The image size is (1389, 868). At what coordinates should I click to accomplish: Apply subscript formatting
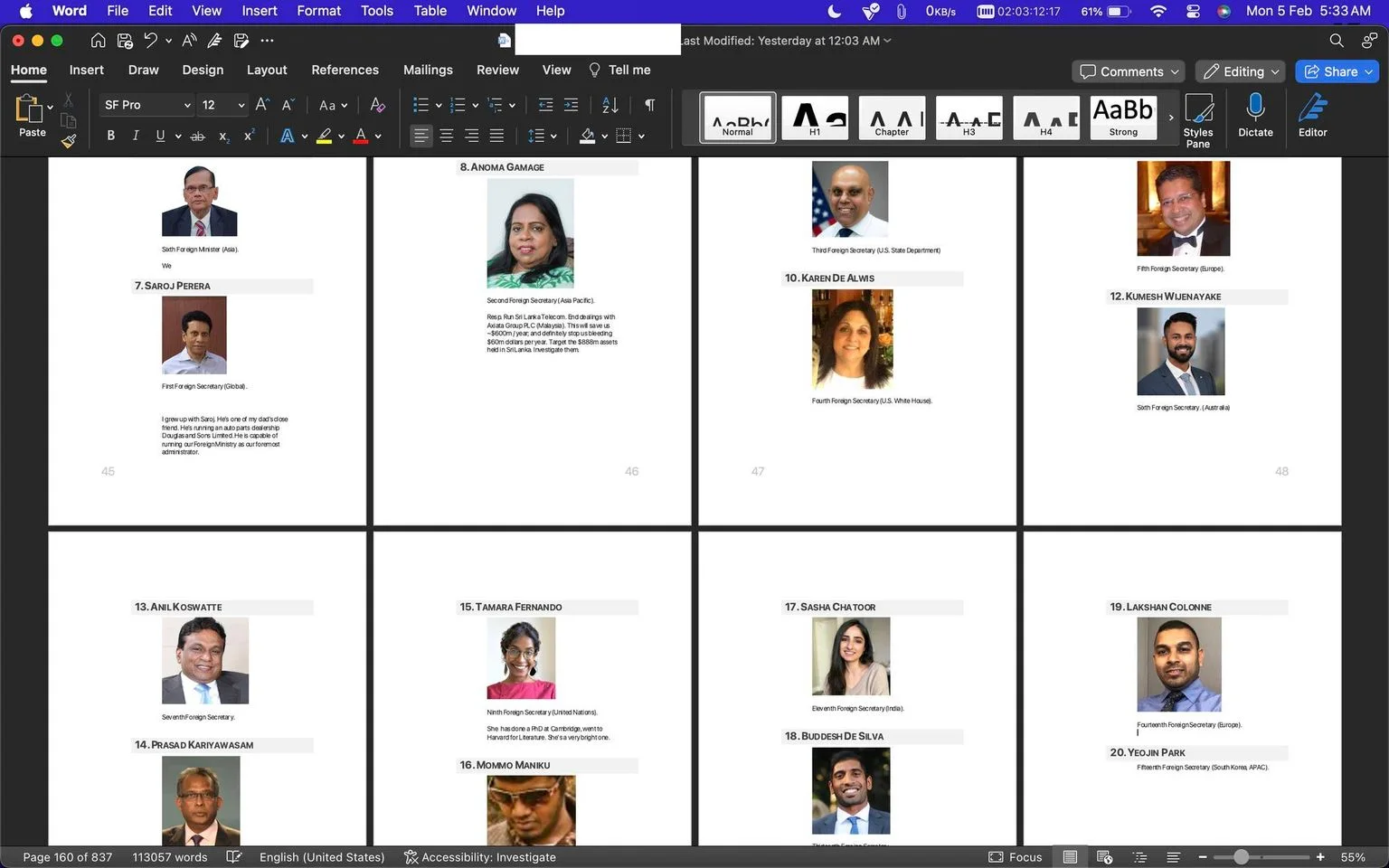(x=223, y=136)
